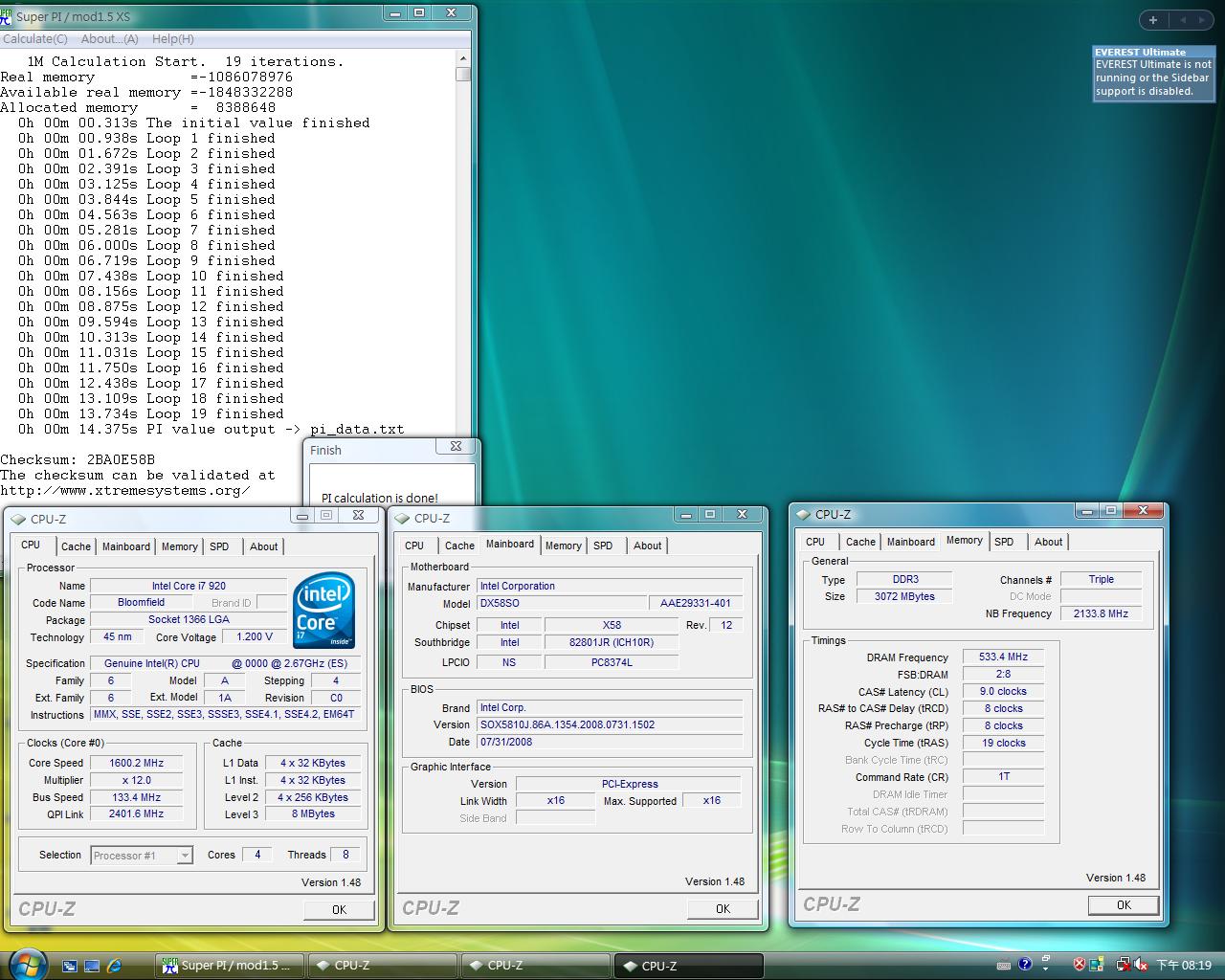Open the red security shield tray icon

(1080, 965)
